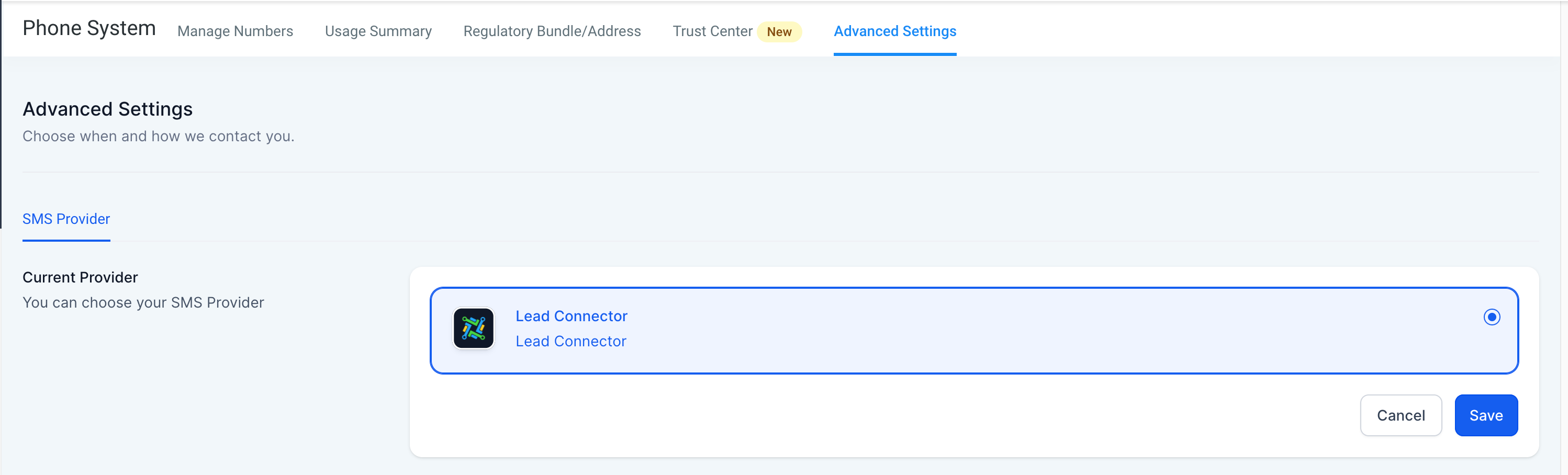Select the Advanced Settings tab

point(895,31)
